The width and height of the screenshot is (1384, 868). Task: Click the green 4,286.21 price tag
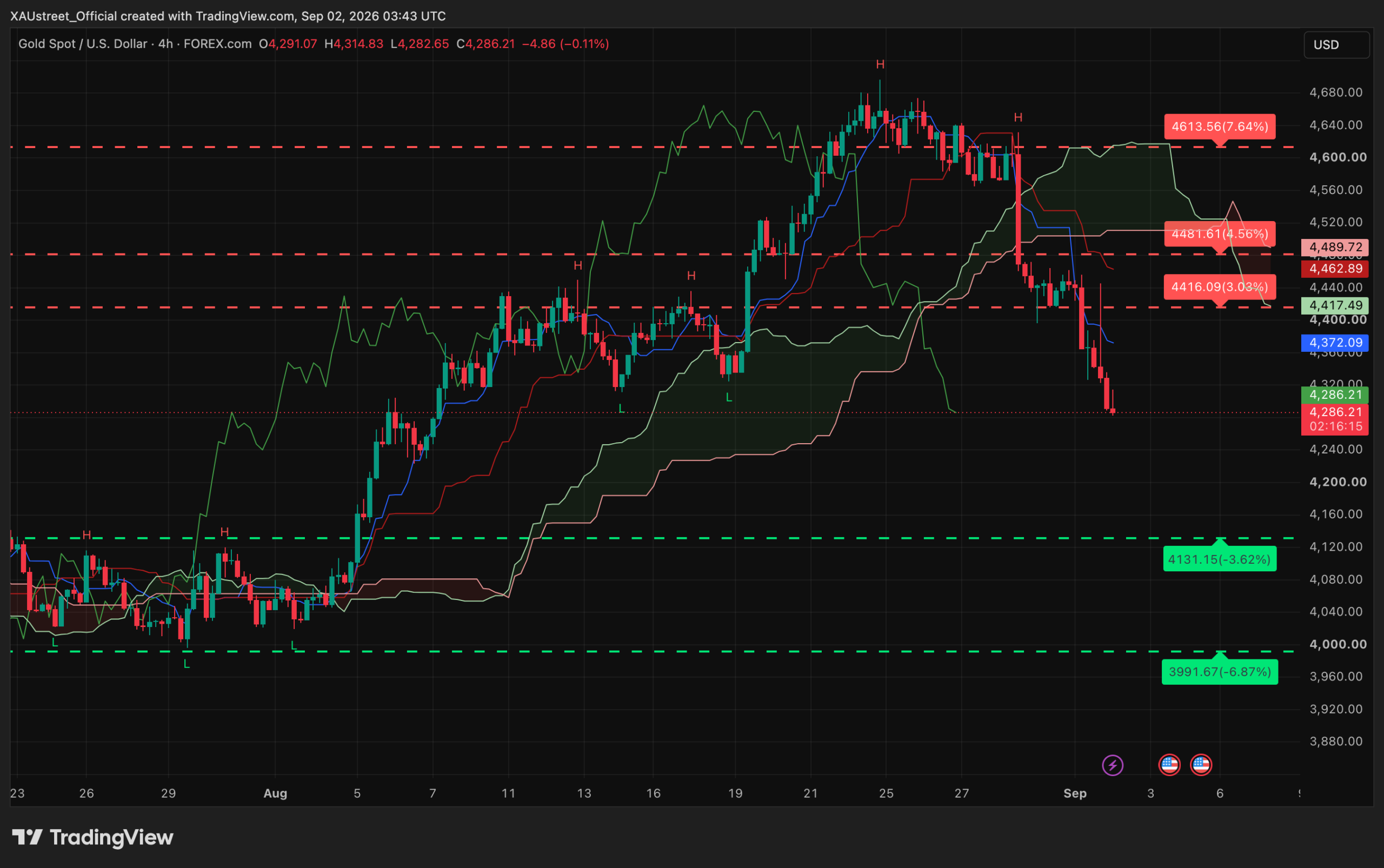tap(1335, 395)
